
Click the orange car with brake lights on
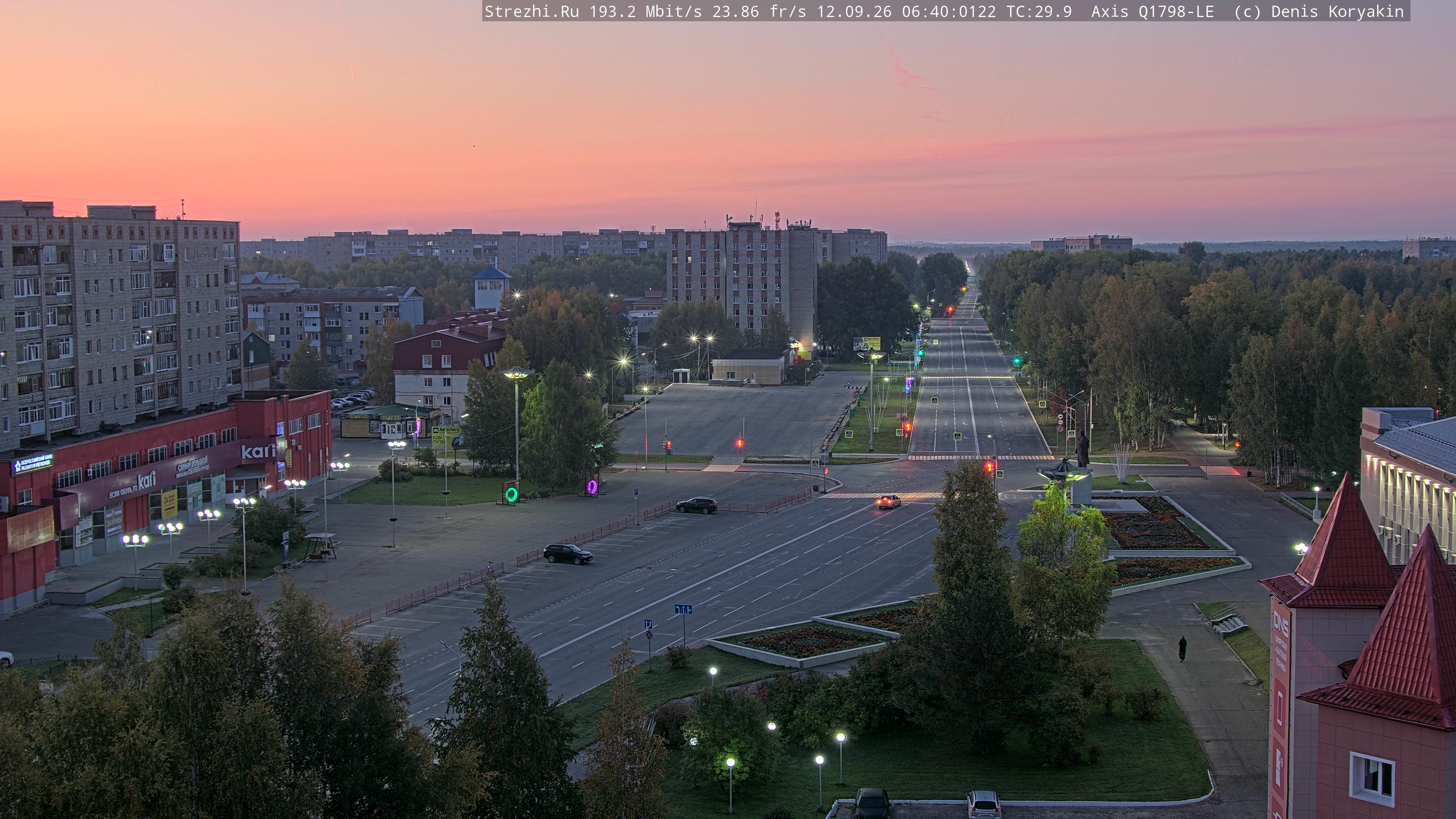tap(888, 501)
